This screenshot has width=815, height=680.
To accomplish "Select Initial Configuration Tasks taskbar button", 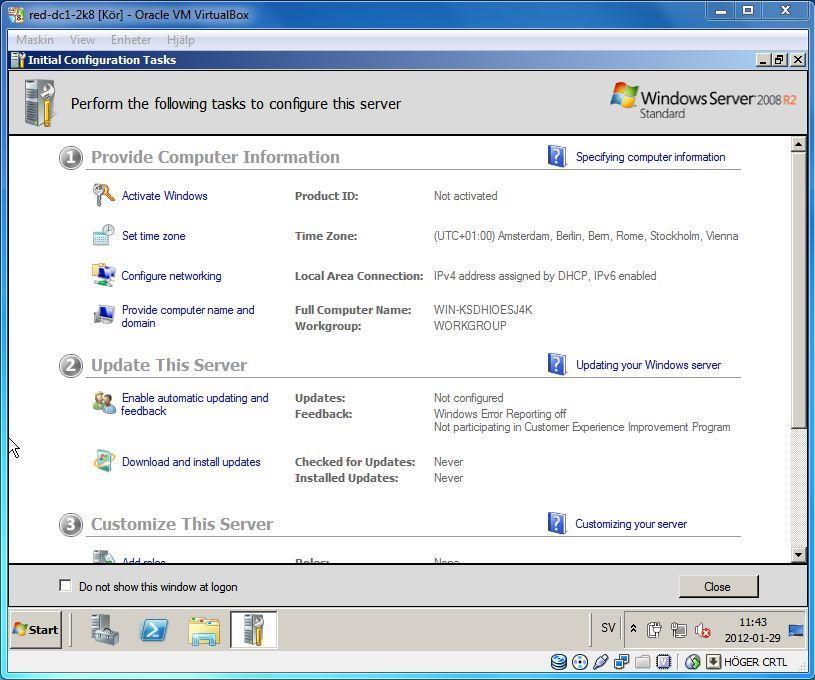I will point(254,630).
